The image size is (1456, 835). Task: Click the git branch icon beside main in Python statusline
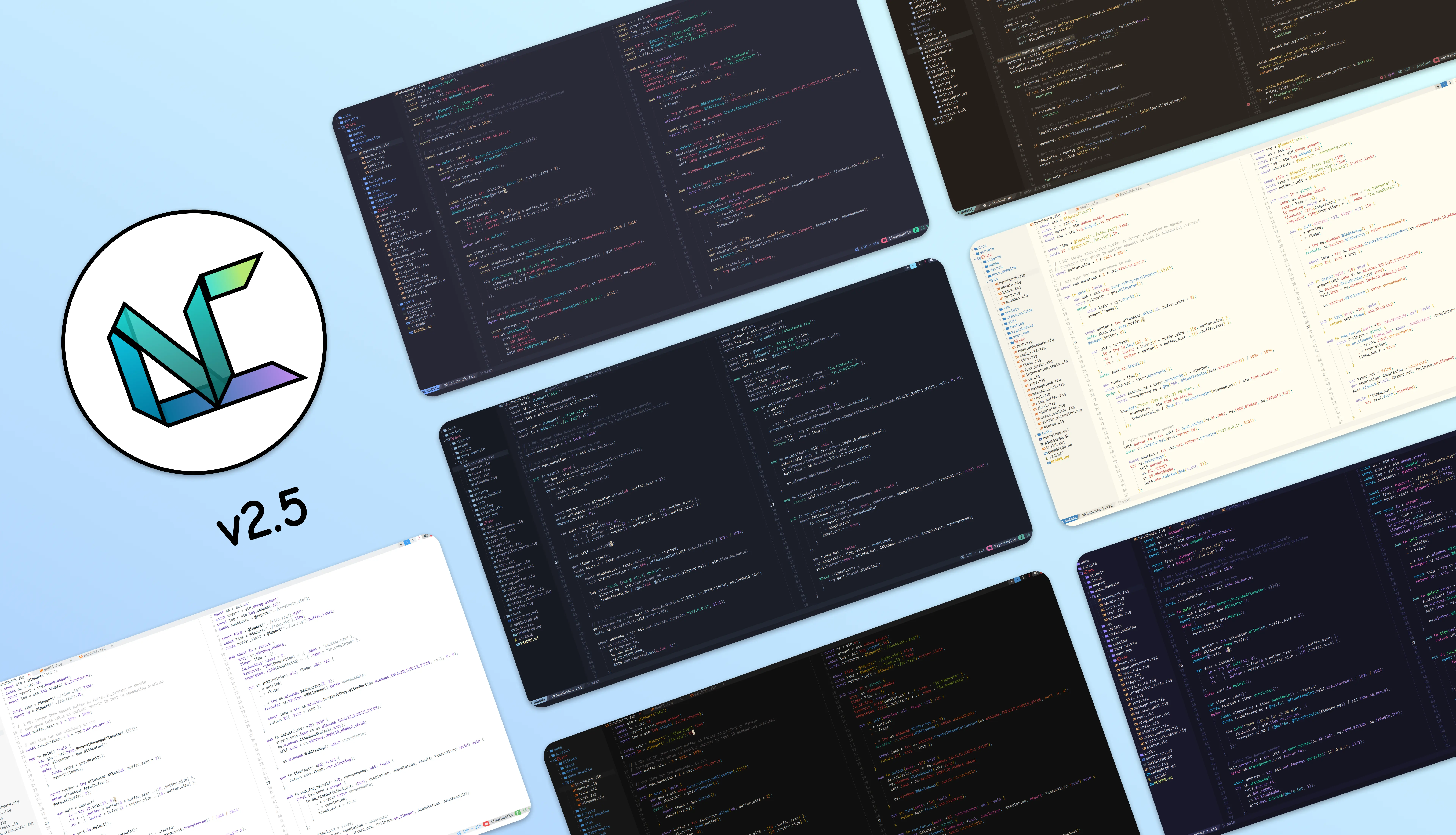[x=1021, y=194]
